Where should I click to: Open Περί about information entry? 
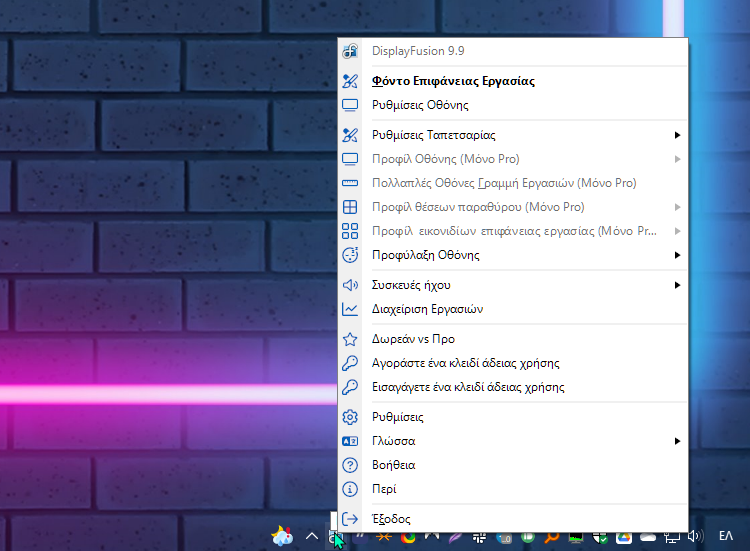click(513, 489)
